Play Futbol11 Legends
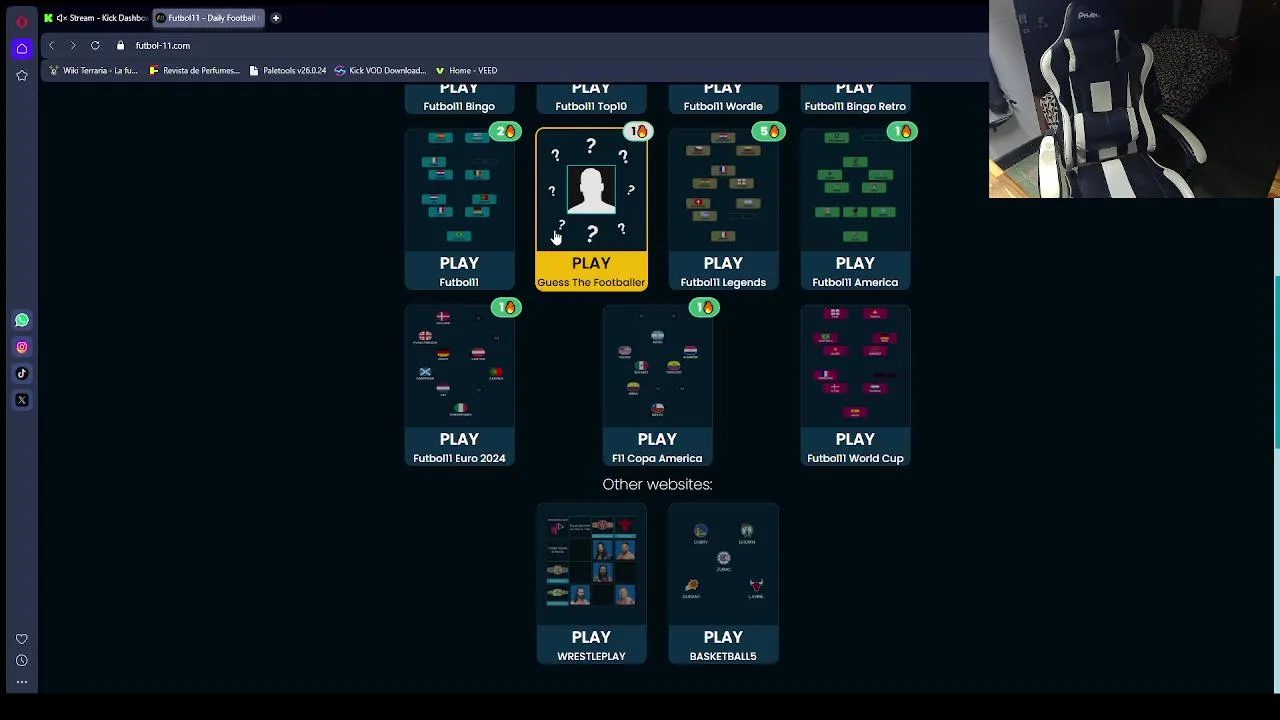 (723, 271)
